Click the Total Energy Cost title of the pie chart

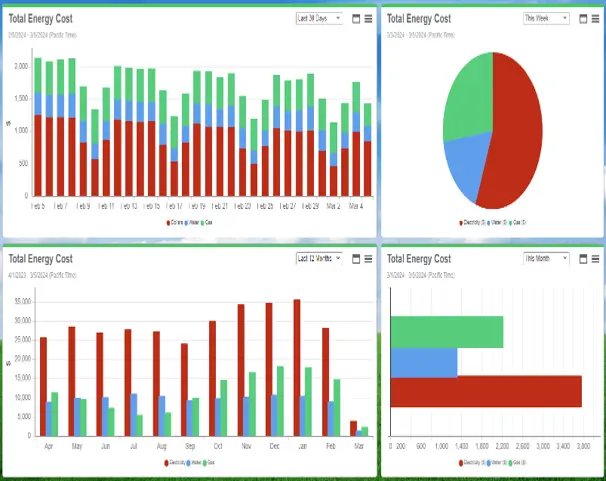click(x=419, y=19)
